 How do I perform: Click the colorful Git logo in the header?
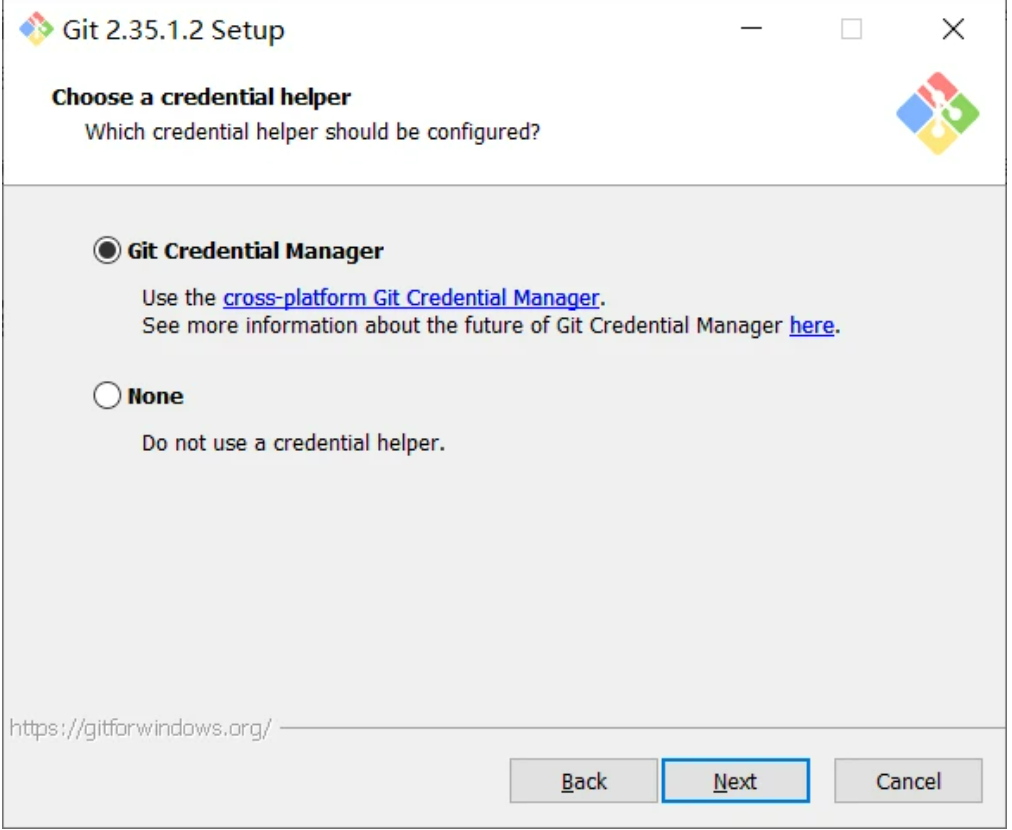[937, 114]
